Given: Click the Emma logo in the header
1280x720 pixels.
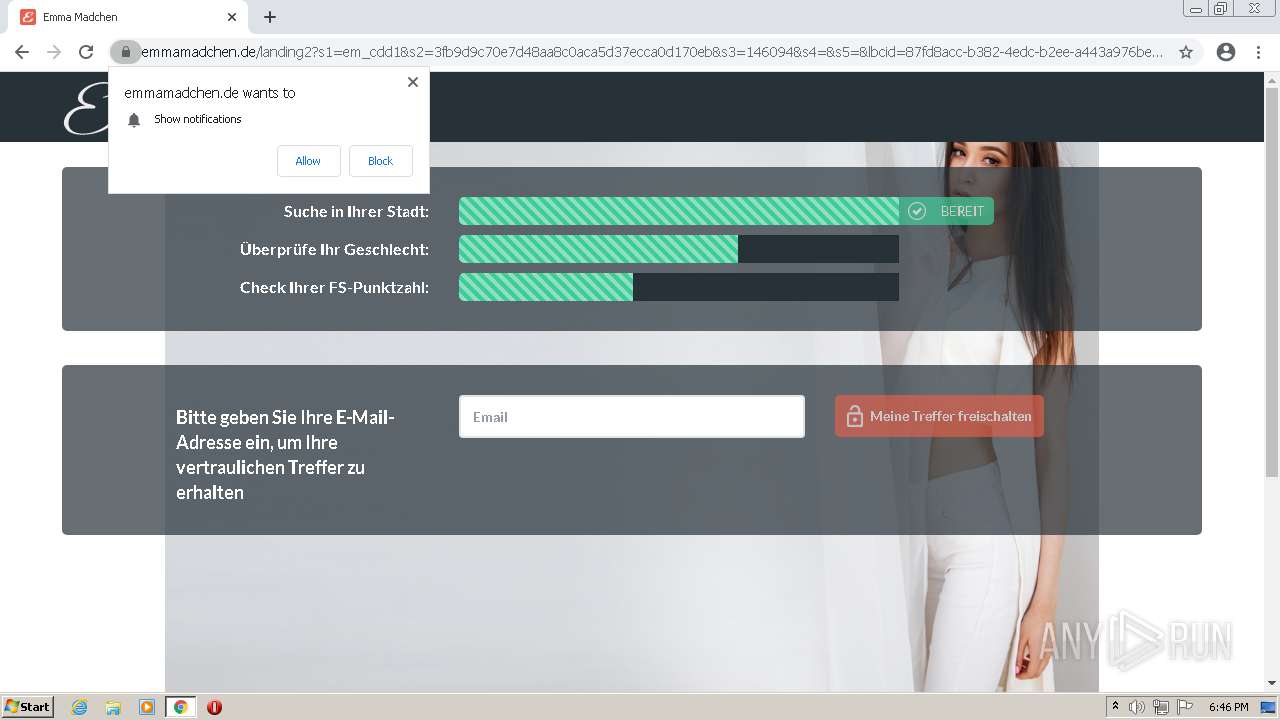Looking at the screenshot, I should coord(86,108).
